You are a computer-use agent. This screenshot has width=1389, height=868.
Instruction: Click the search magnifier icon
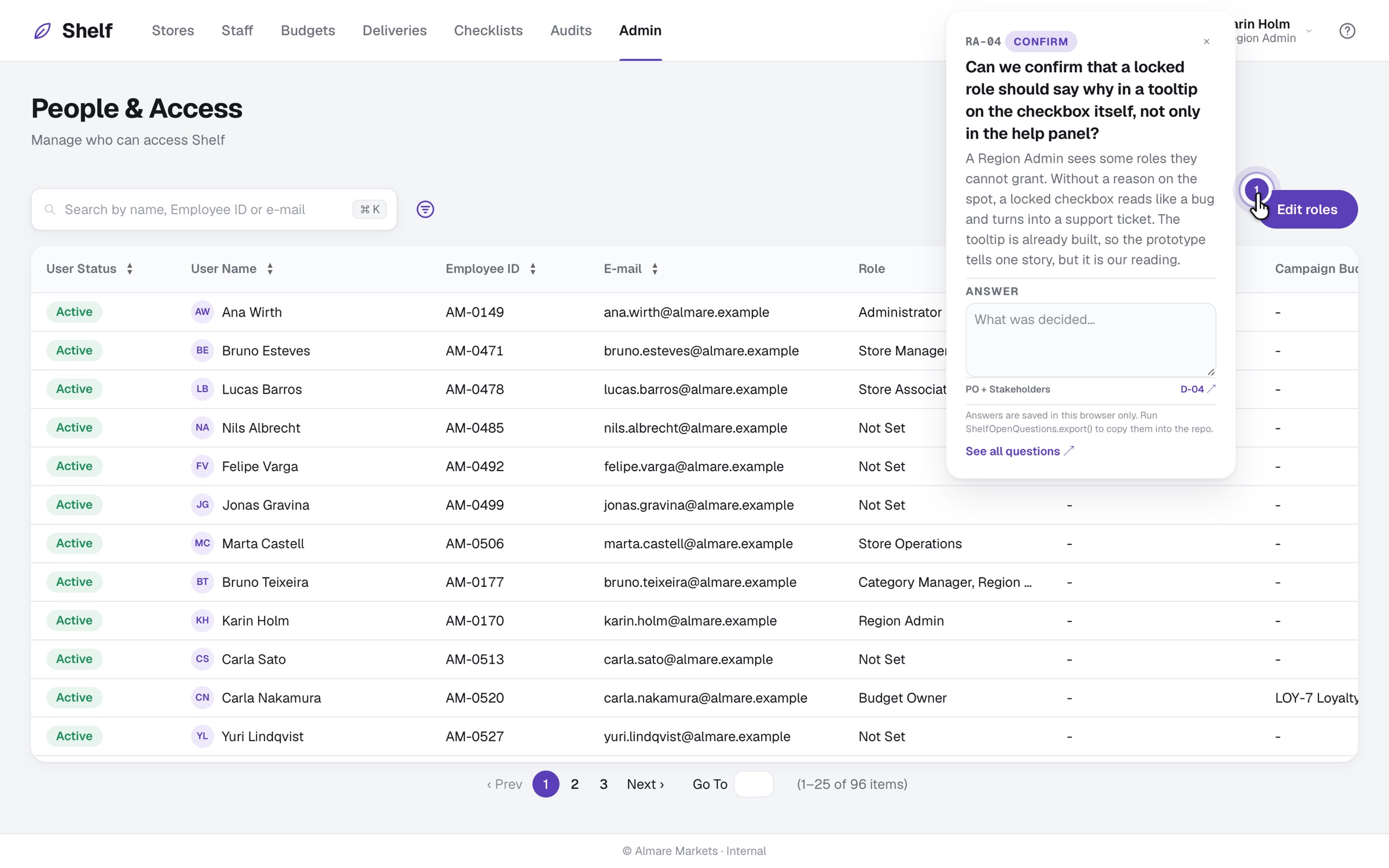point(50,209)
